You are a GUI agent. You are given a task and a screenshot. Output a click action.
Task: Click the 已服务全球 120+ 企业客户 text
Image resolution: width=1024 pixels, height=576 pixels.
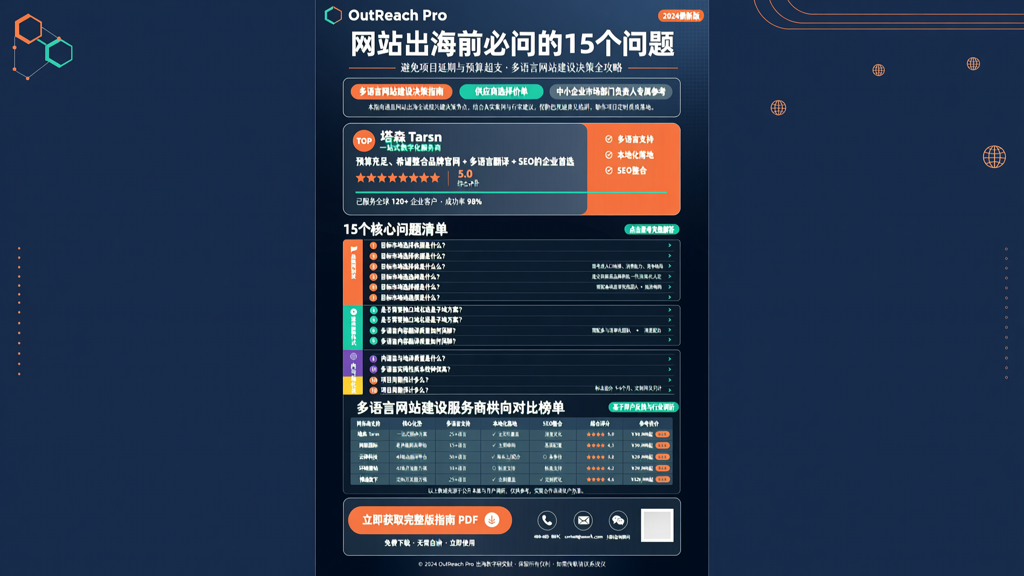pyautogui.click(x=396, y=201)
